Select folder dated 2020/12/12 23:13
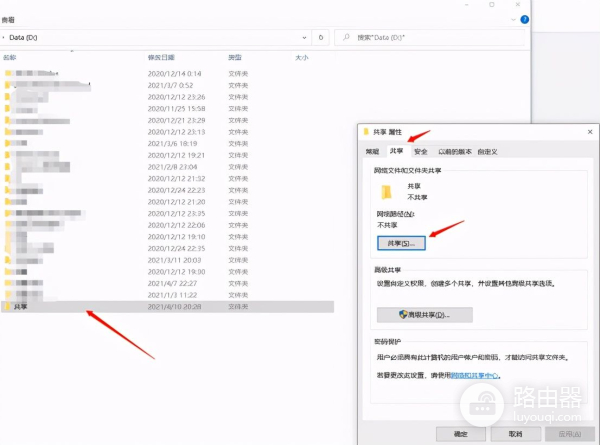This screenshot has height=445, width=600. pos(167,132)
